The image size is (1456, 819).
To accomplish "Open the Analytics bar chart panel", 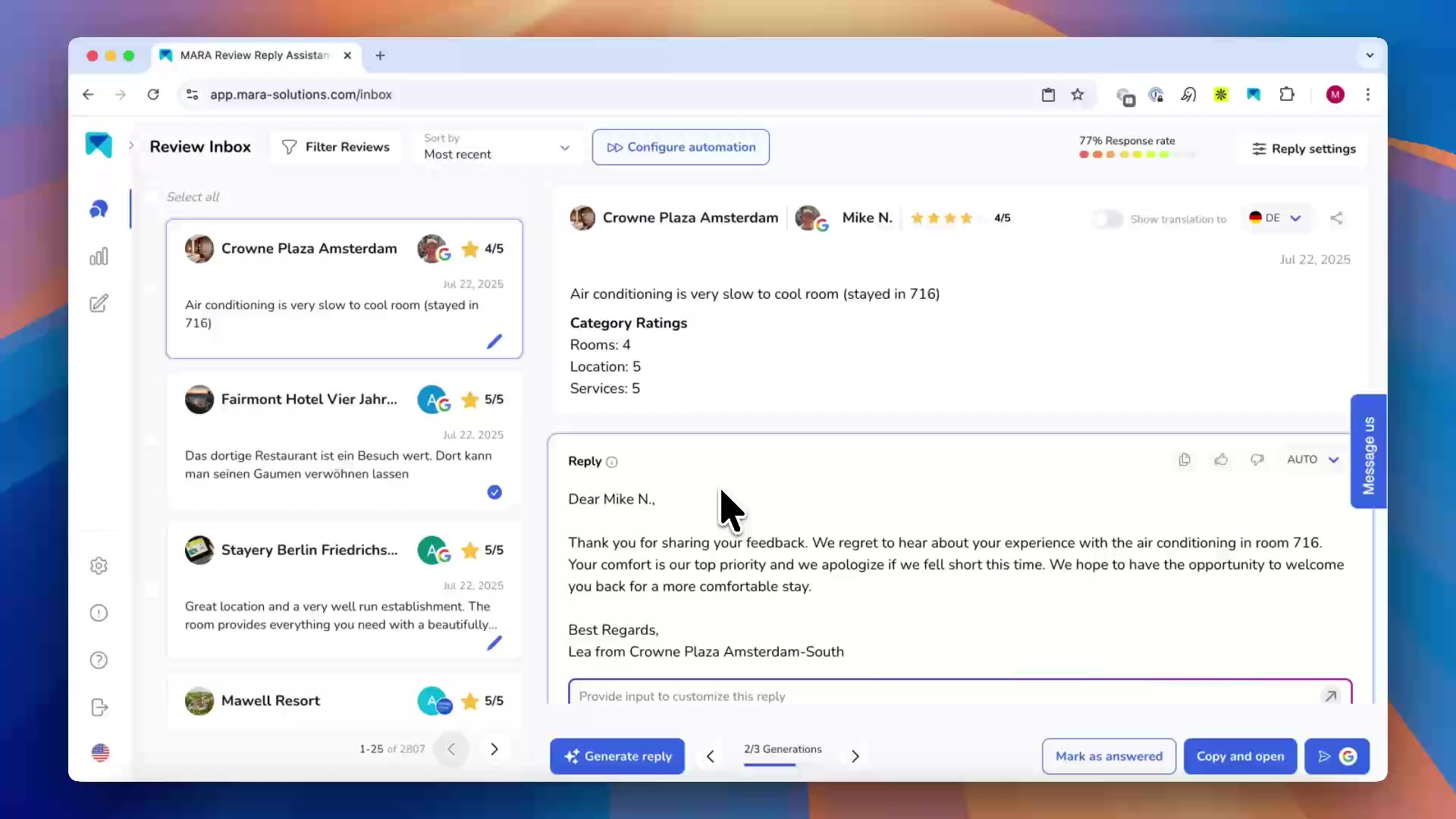I will pyautogui.click(x=99, y=256).
